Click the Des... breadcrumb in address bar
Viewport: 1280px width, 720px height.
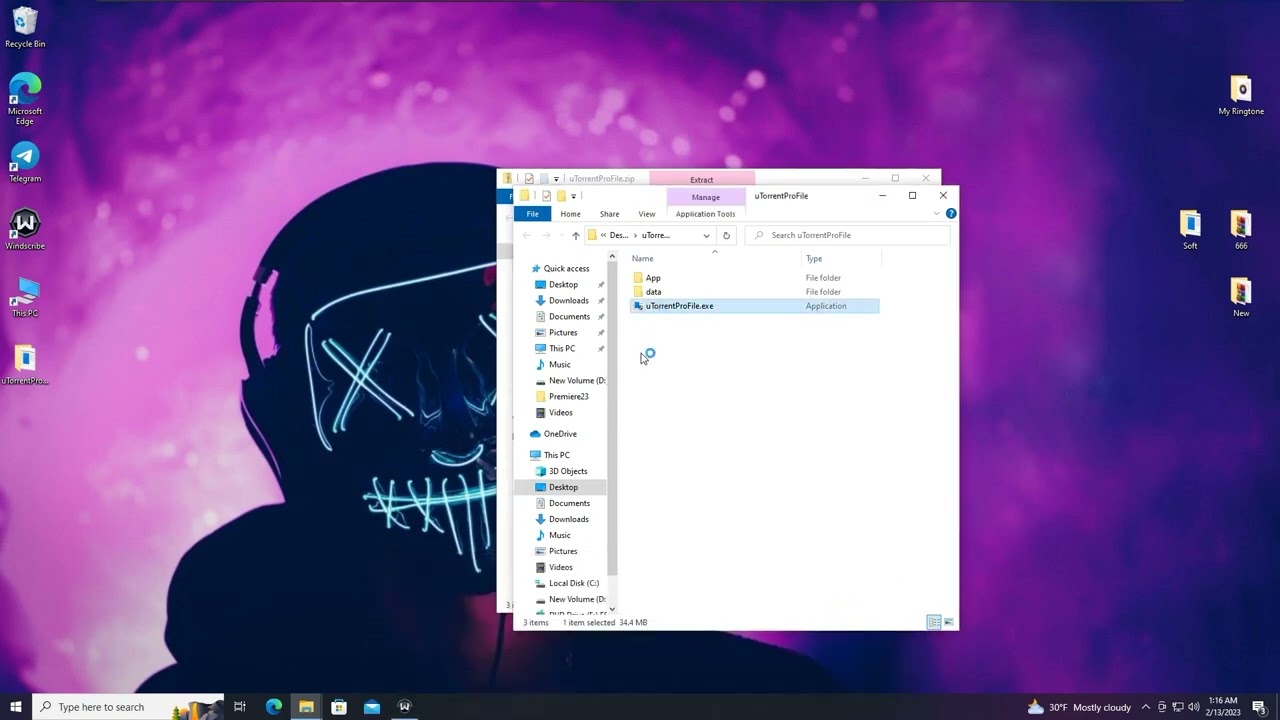coord(619,235)
